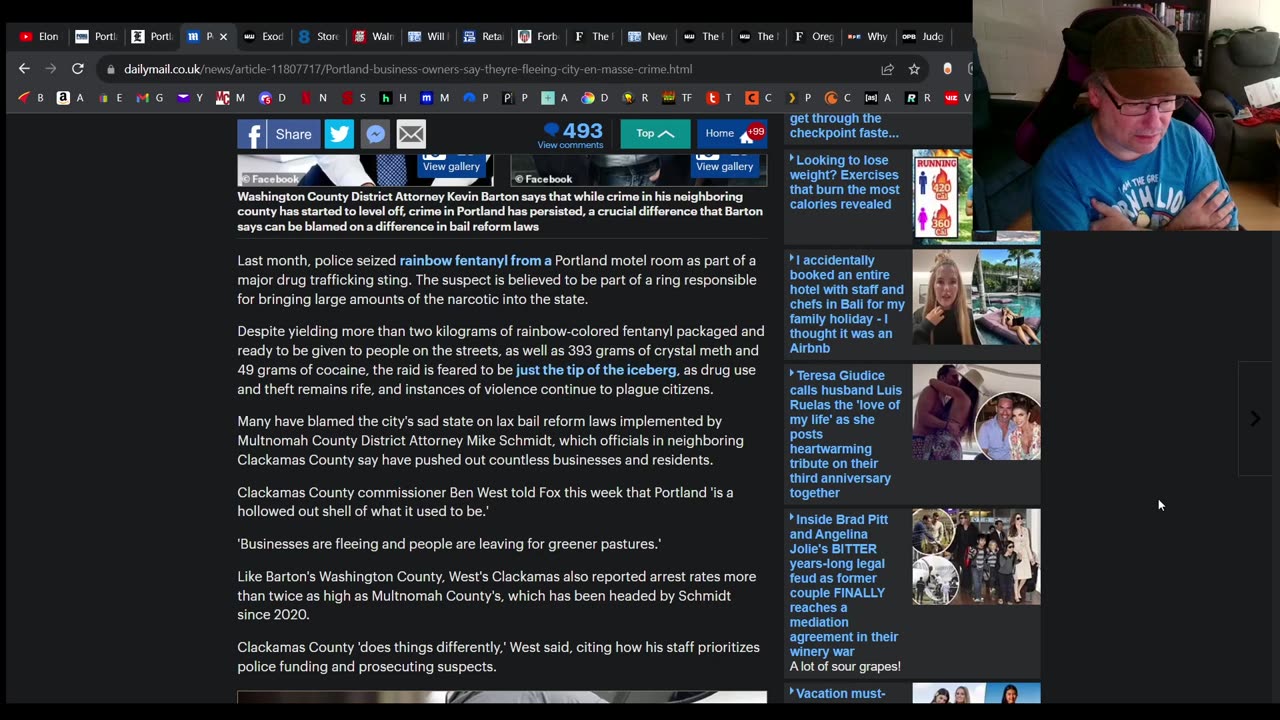
Task: Close the active Daily Mail tab
Action: (x=223, y=36)
